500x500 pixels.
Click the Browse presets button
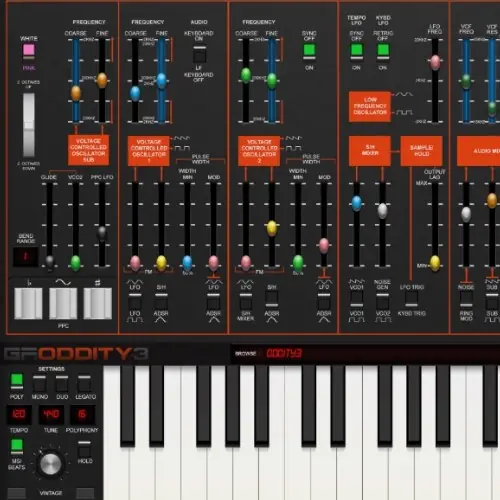(245, 354)
